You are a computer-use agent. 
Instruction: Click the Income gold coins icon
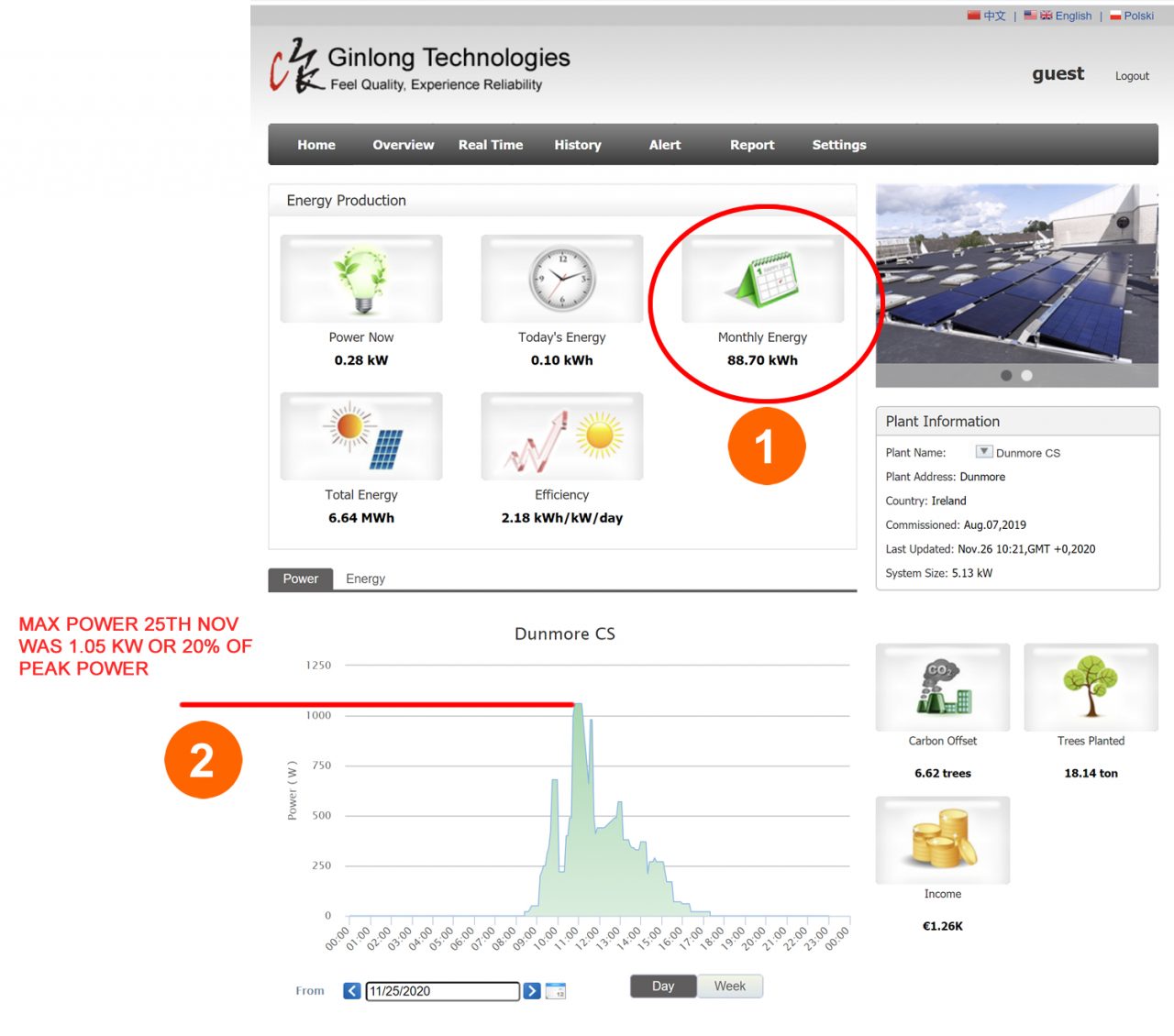click(943, 840)
